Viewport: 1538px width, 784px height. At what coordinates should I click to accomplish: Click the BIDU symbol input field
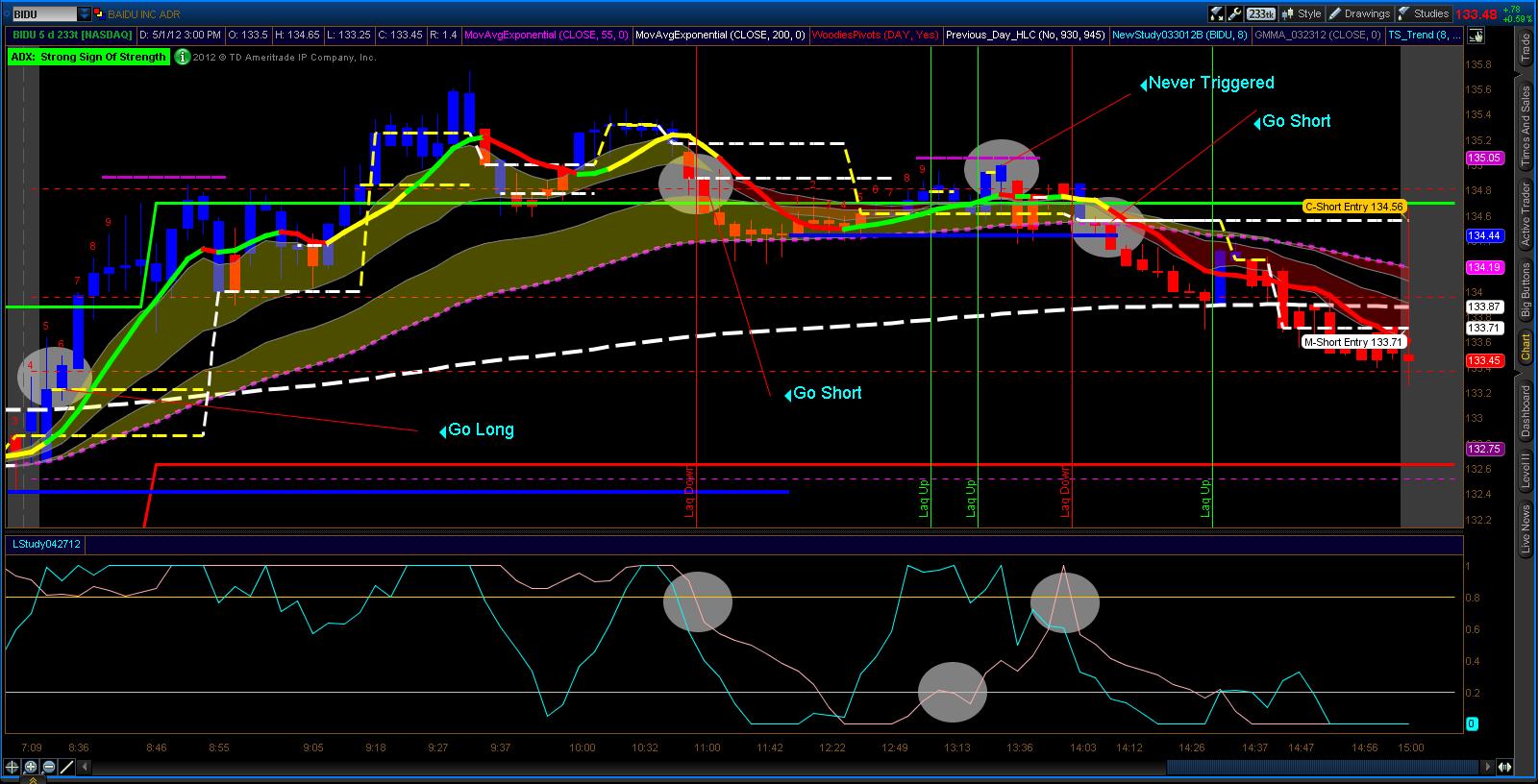point(44,14)
